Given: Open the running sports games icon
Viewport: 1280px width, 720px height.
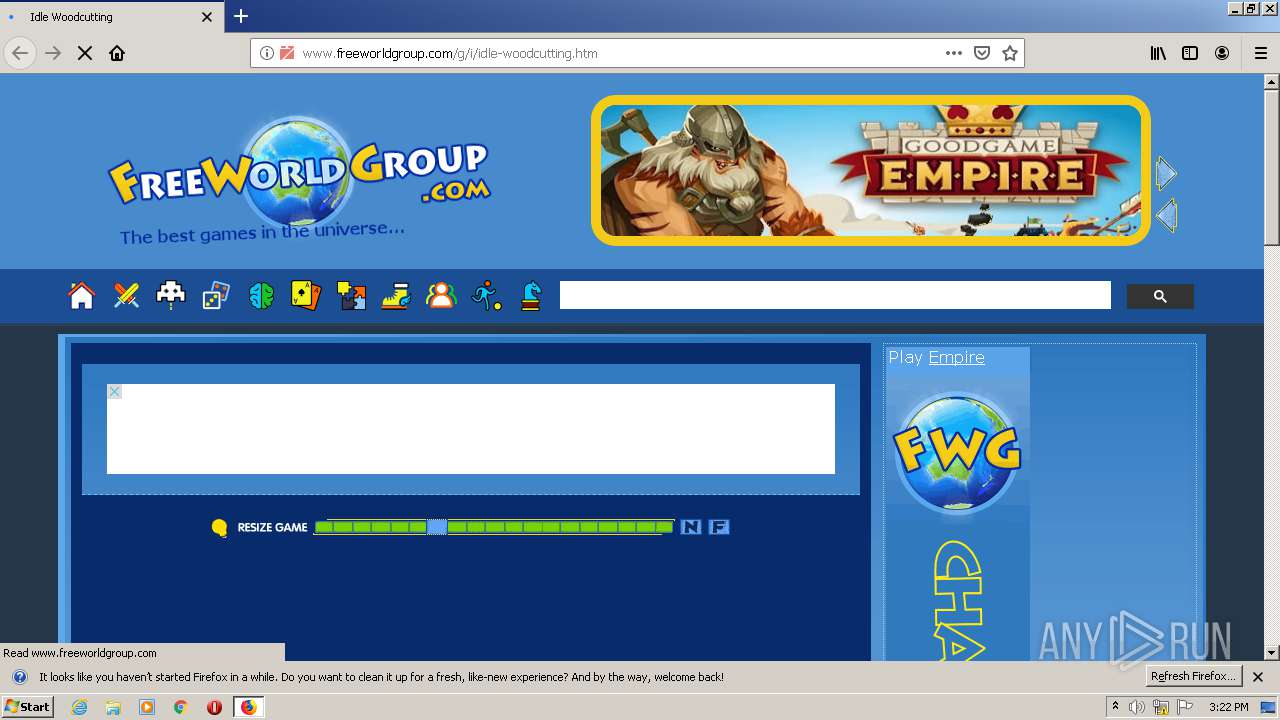Looking at the screenshot, I should (x=486, y=296).
